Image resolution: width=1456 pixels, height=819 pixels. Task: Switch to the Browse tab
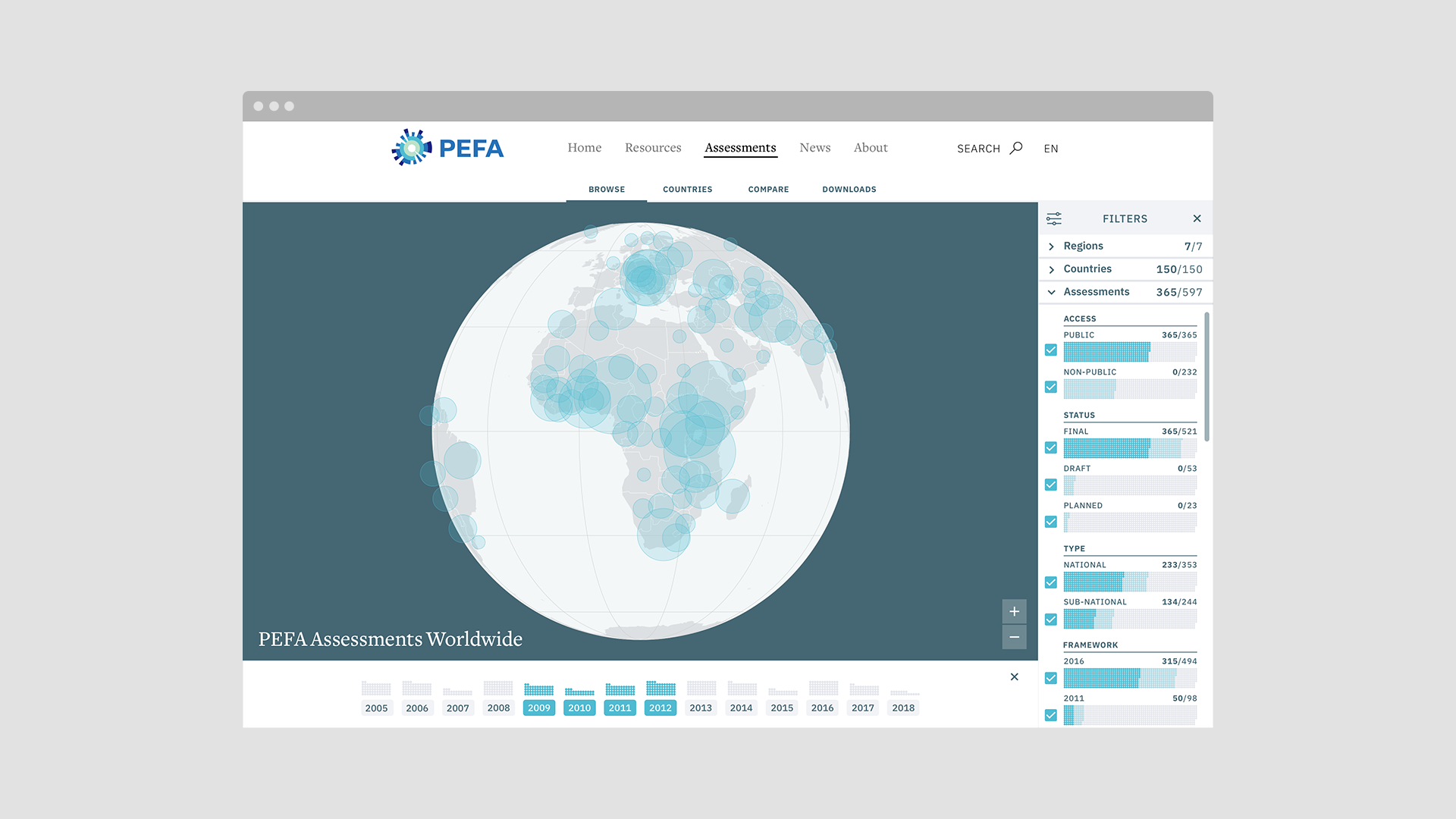point(607,190)
